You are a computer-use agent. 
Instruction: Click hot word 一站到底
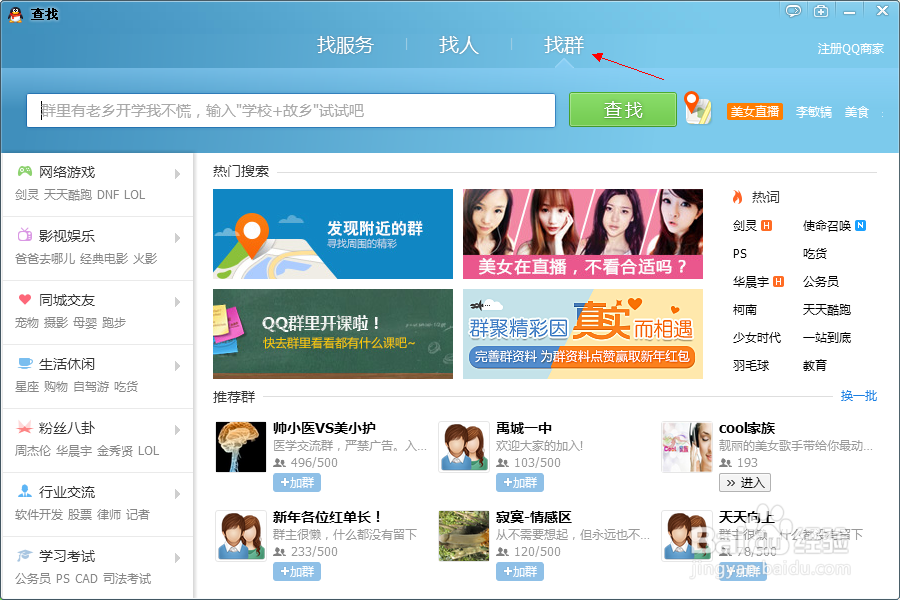pyautogui.click(x=827, y=337)
